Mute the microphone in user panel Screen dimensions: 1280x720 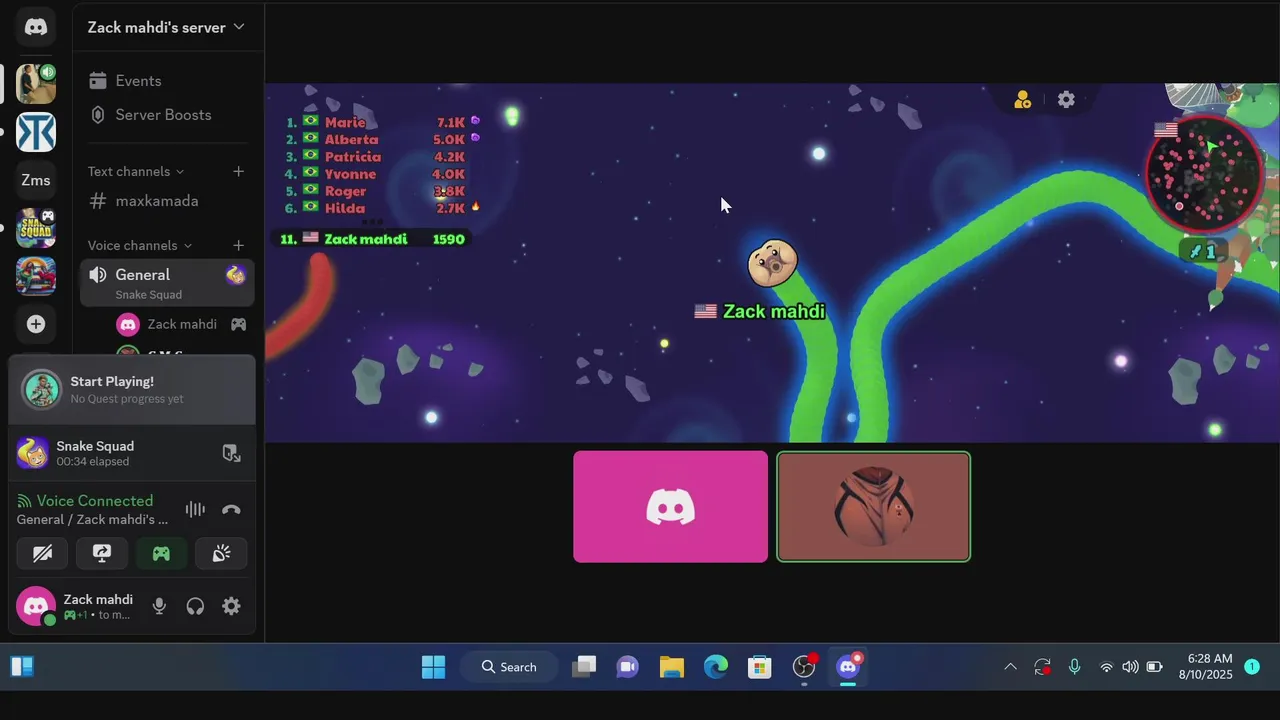point(159,606)
